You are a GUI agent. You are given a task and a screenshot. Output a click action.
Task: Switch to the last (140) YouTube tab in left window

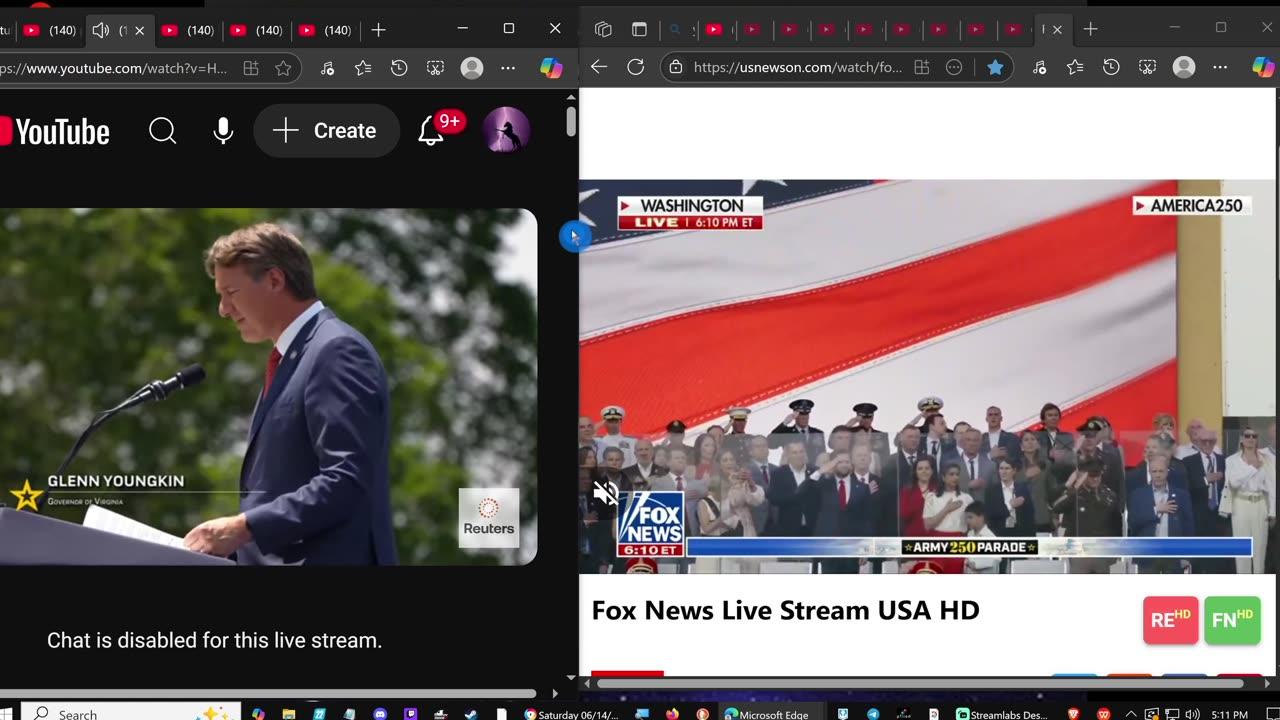point(326,30)
